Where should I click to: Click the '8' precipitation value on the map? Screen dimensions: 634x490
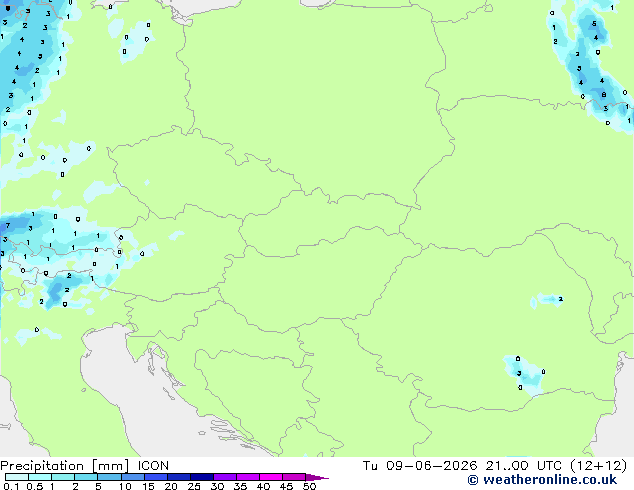(604, 95)
